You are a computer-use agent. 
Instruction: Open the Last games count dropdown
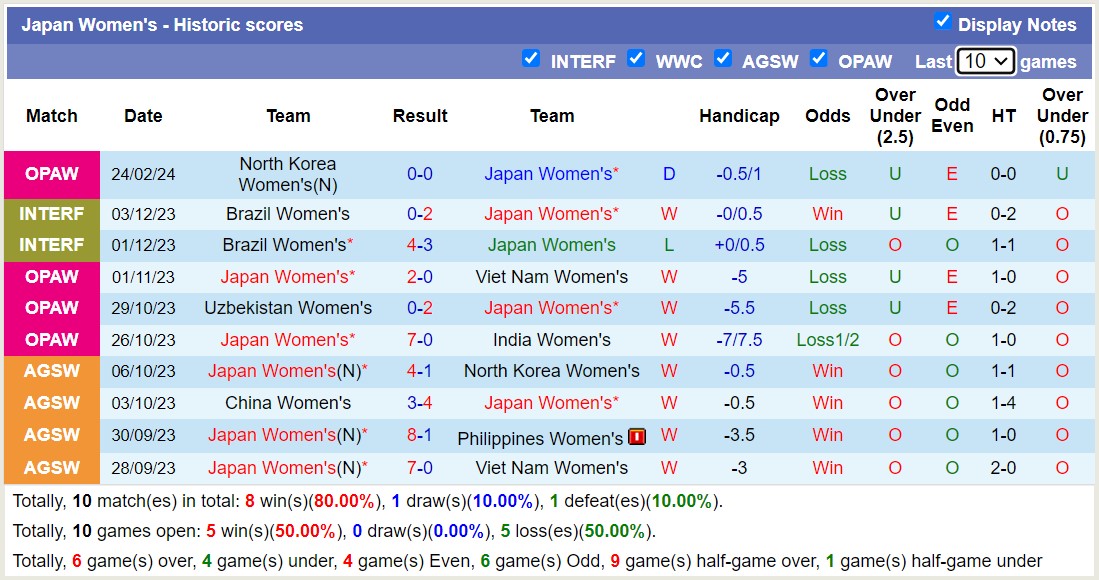pos(985,61)
